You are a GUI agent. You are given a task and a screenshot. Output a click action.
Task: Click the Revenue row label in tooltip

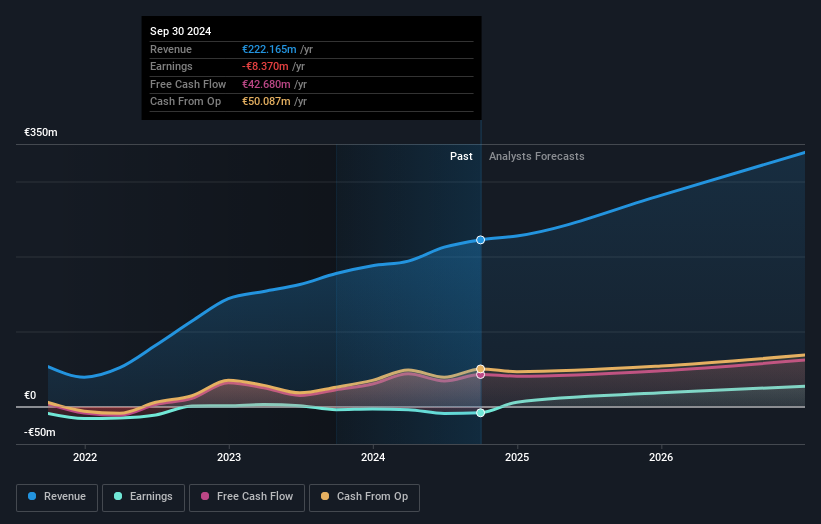click(x=171, y=49)
